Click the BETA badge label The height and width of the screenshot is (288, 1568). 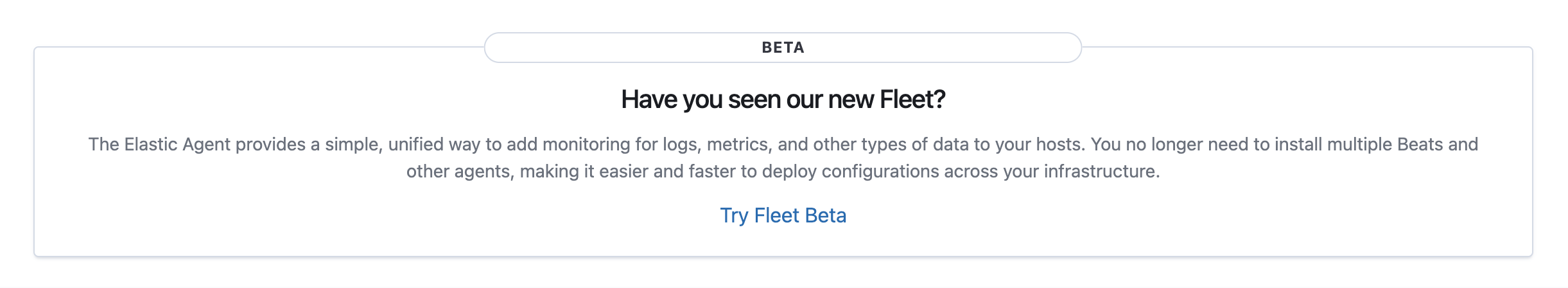click(x=783, y=48)
